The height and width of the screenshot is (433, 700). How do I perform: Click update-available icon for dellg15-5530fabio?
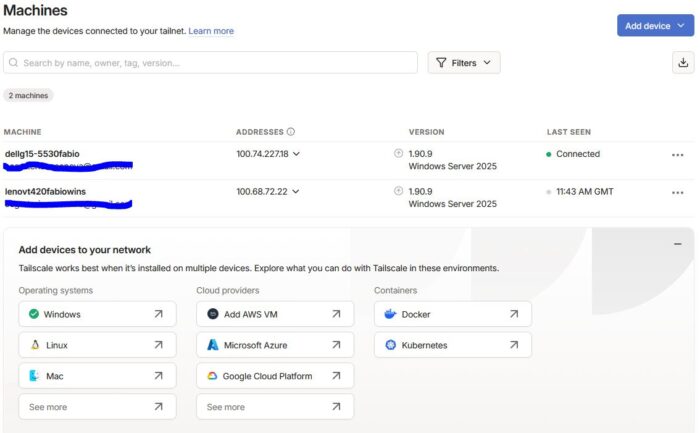pos(398,153)
